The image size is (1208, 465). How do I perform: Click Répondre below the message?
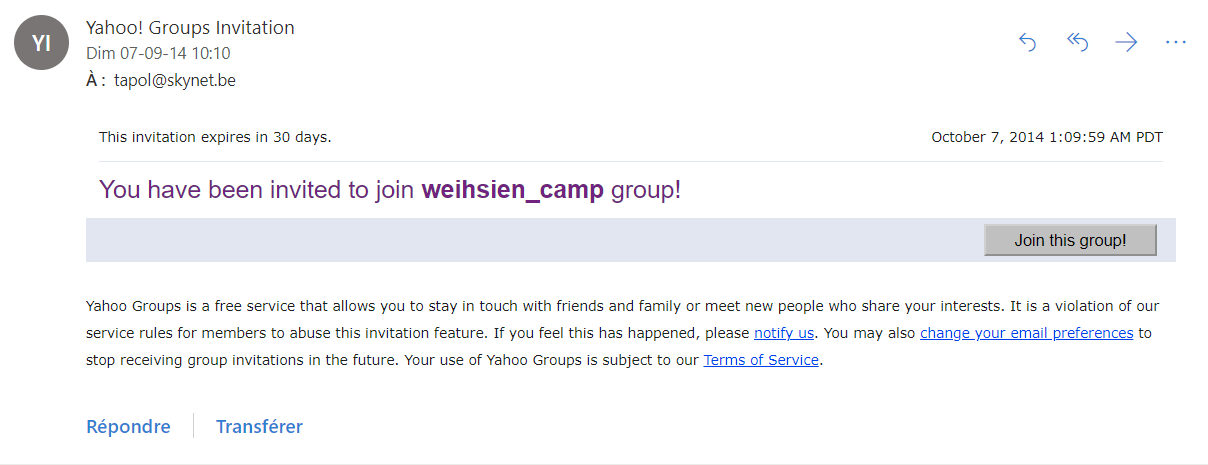click(x=128, y=426)
